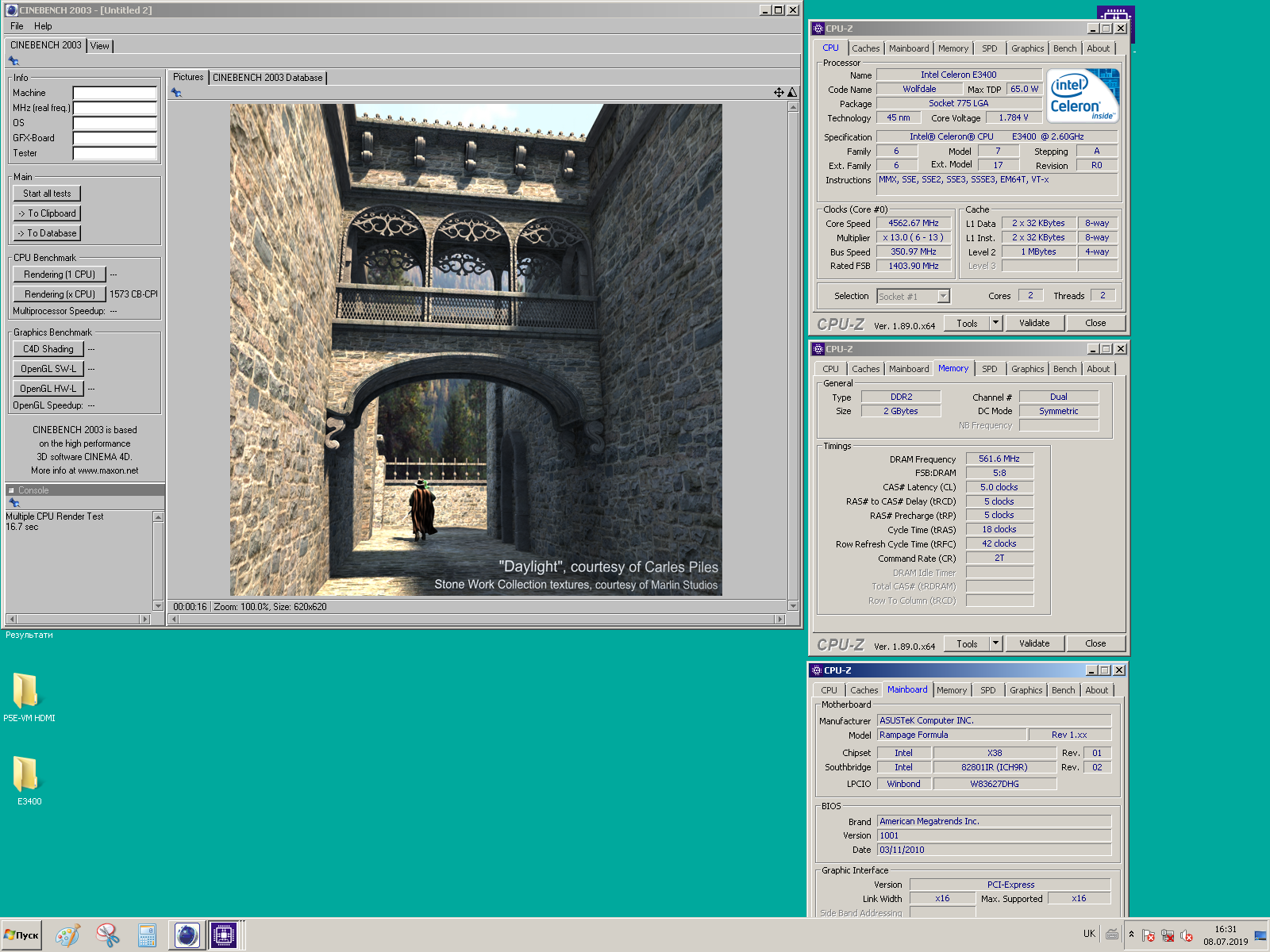The width and height of the screenshot is (1270, 952).
Task: Click the pin icon below CINEBENCH 2003 tab
Action: pos(13,61)
